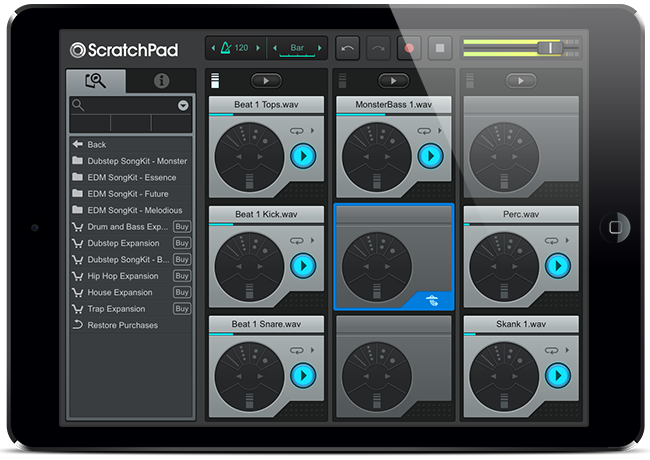Buy the Dubstep SongKit - B... pack
Screen dimensions: 650x460
click(x=182, y=259)
